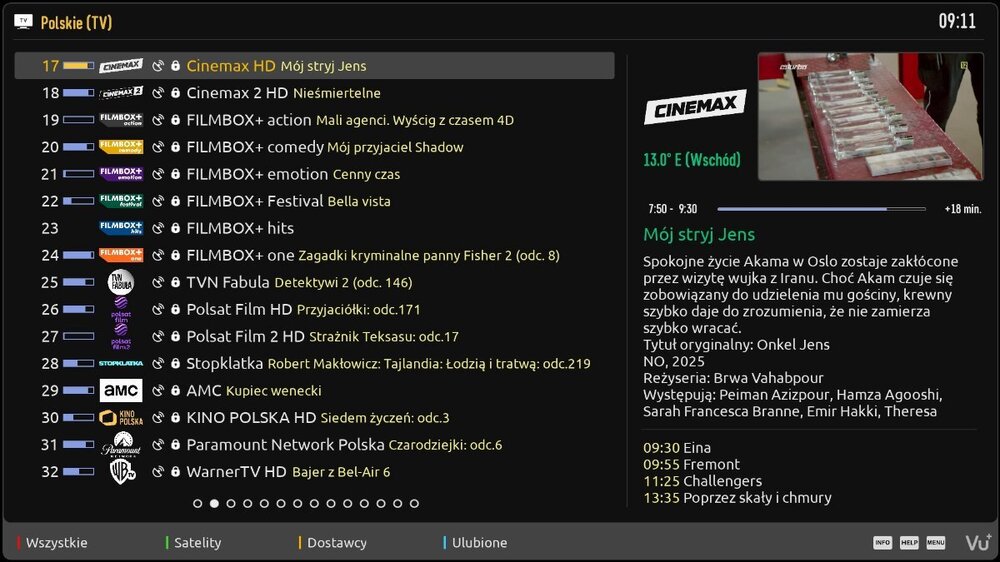1000x562 pixels.
Task: Click the Kupiec wenecki programme name
Action: coord(274,390)
